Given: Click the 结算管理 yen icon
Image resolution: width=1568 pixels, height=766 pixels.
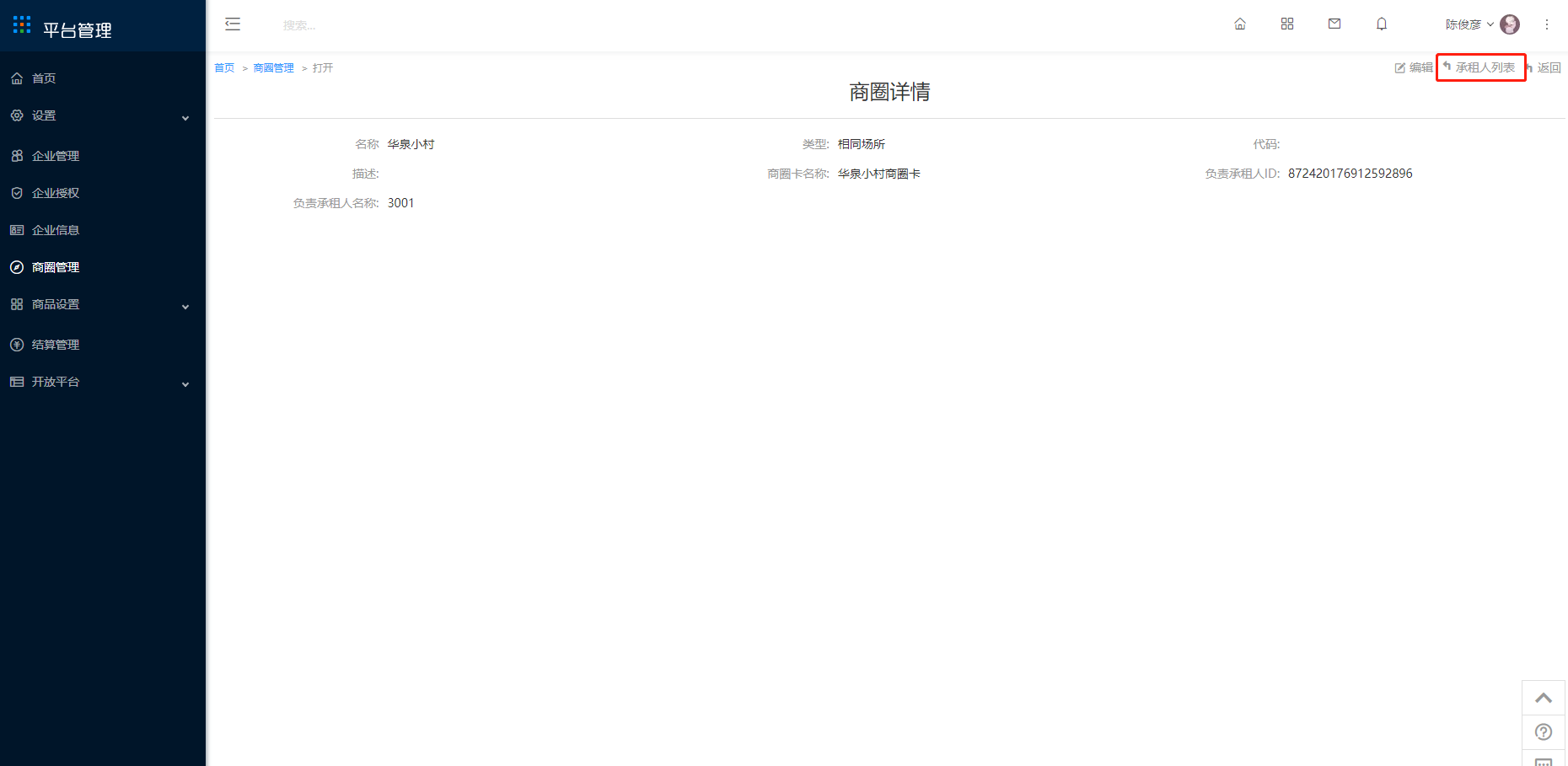Looking at the screenshot, I should [17, 345].
